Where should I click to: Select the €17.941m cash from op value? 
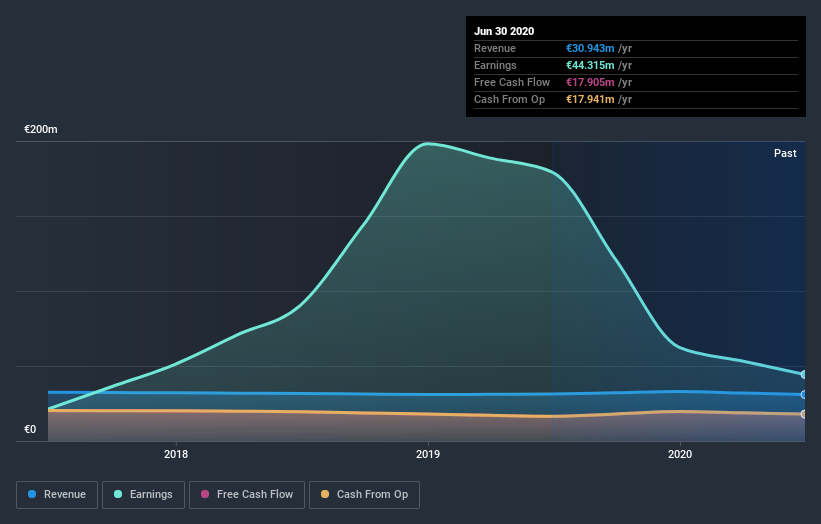point(590,99)
